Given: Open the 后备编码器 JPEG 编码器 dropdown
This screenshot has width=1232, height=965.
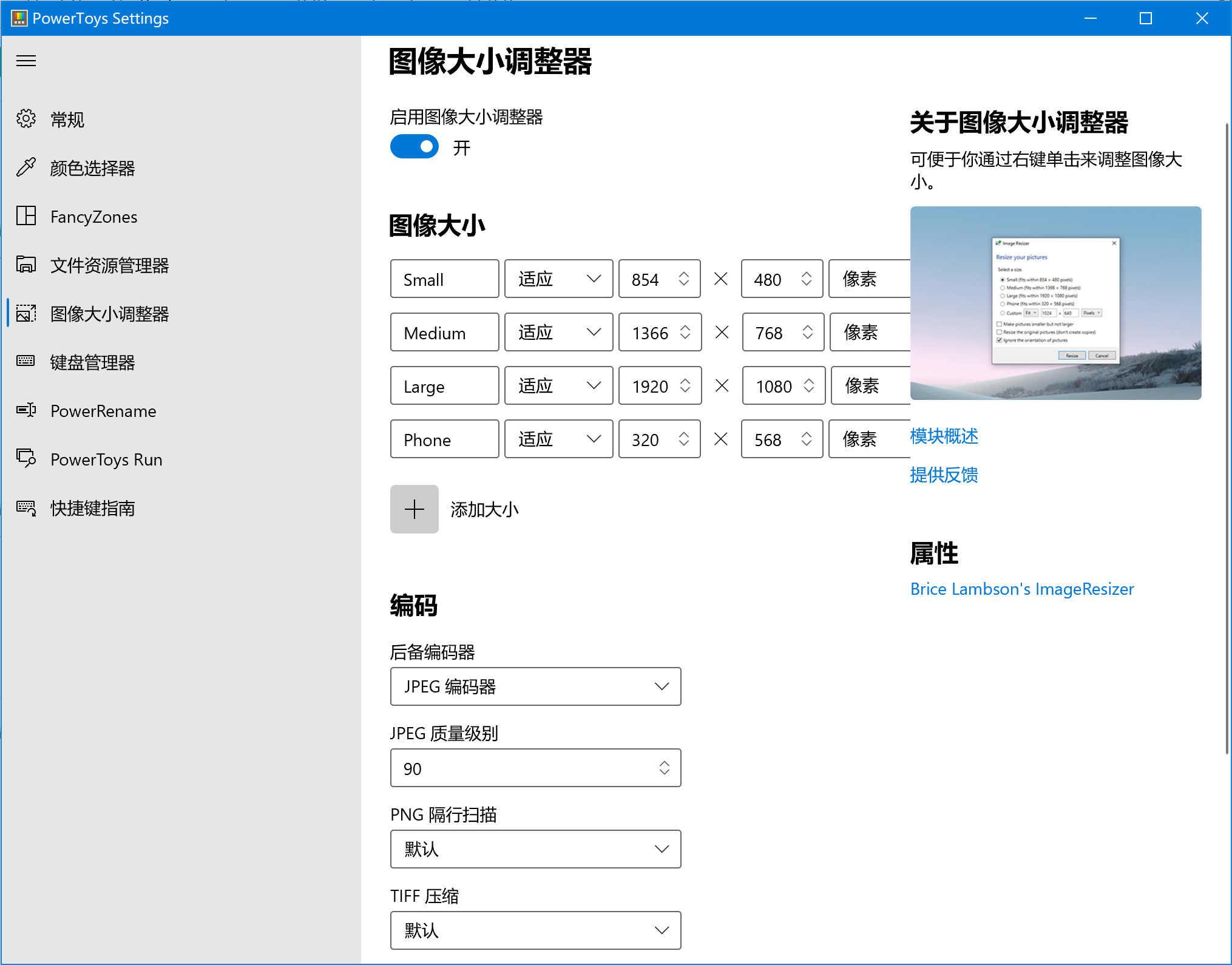Looking at the screenshot, I should coord(535,686).
